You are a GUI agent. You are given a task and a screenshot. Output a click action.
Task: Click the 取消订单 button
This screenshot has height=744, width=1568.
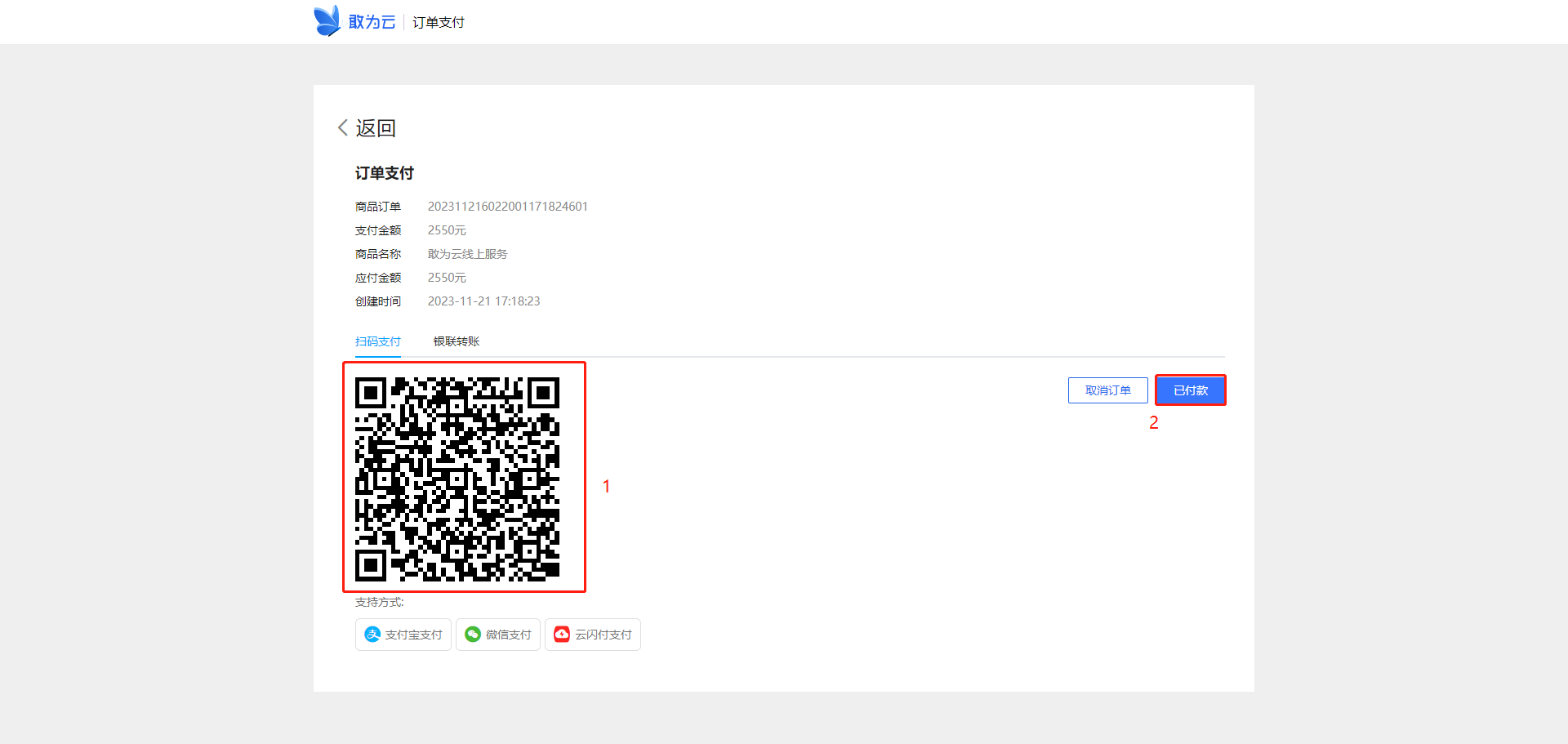tap(1107, 390)
